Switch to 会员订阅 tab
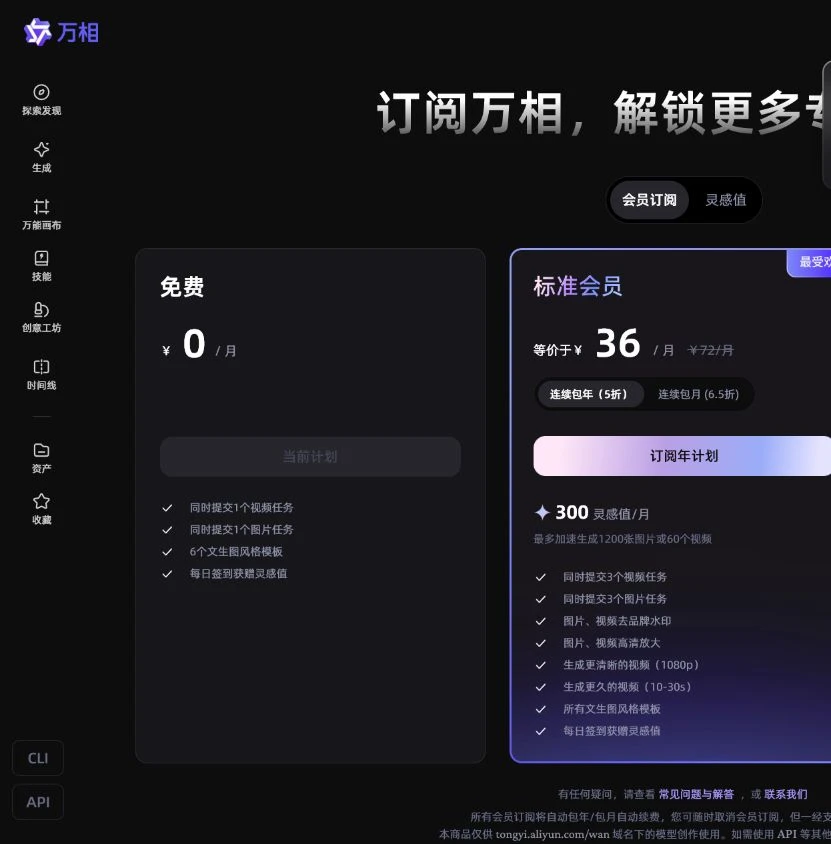This screenshot has height=844, width=831. tap(649, 200)
